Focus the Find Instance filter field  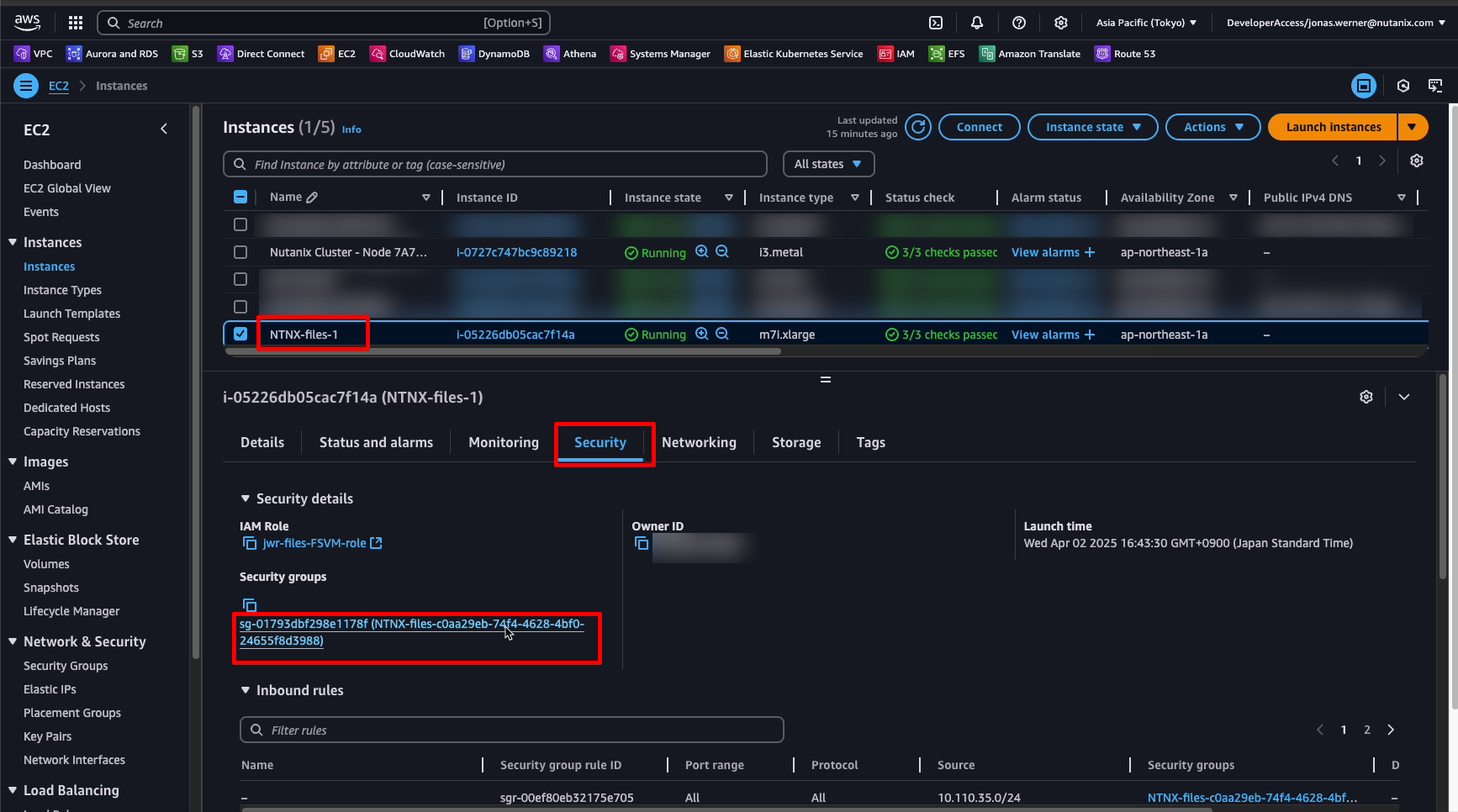[x=495, y=164]
